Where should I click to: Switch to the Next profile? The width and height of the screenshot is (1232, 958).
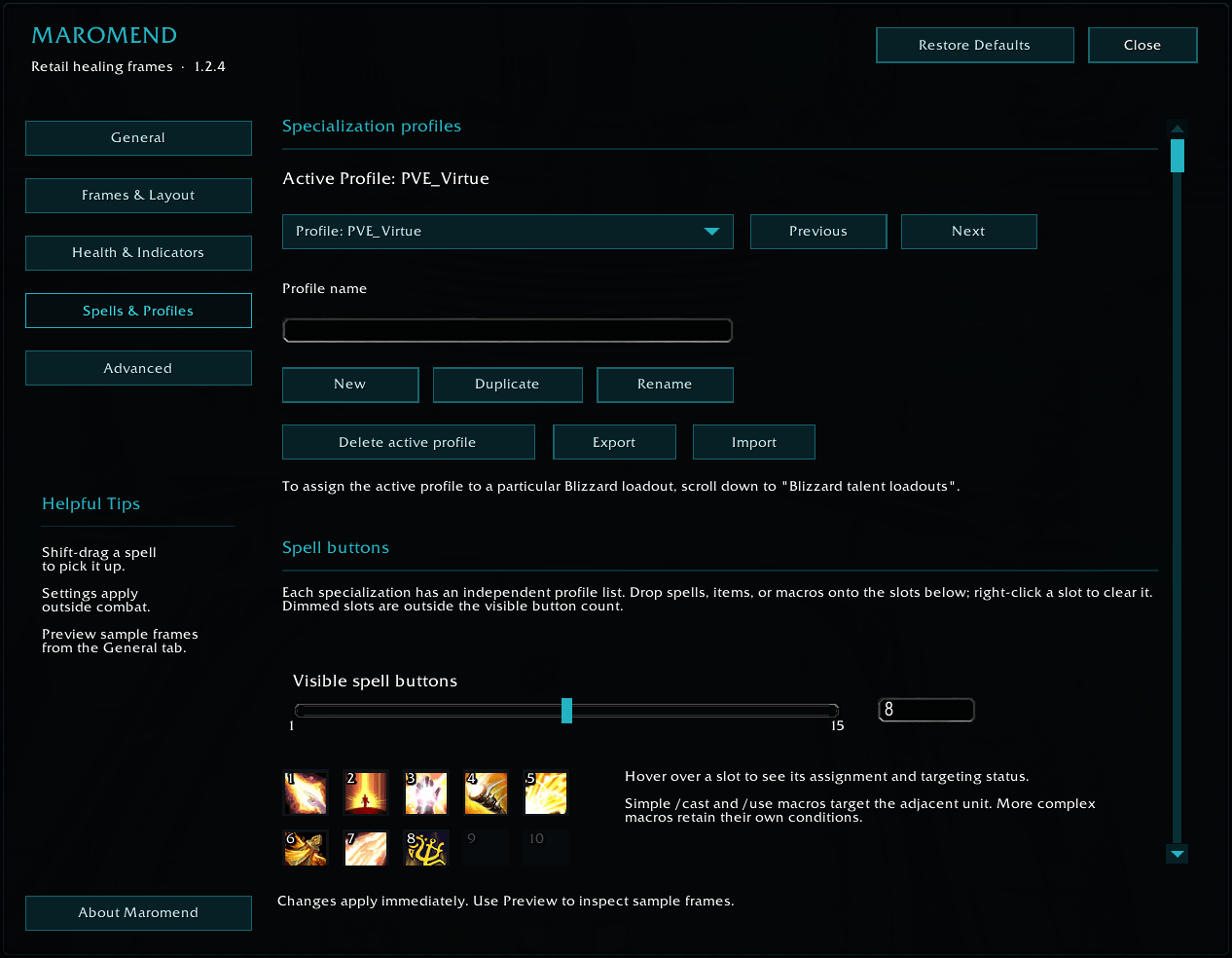point(969,232)
